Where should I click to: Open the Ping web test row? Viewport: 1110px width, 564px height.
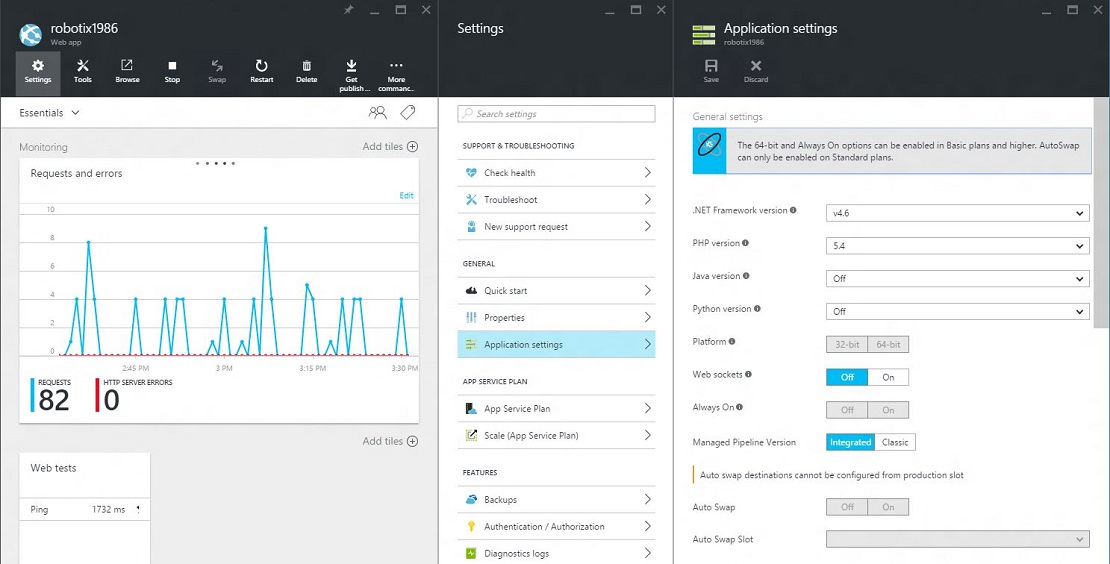pyautogui.click(x=84, y=509)
